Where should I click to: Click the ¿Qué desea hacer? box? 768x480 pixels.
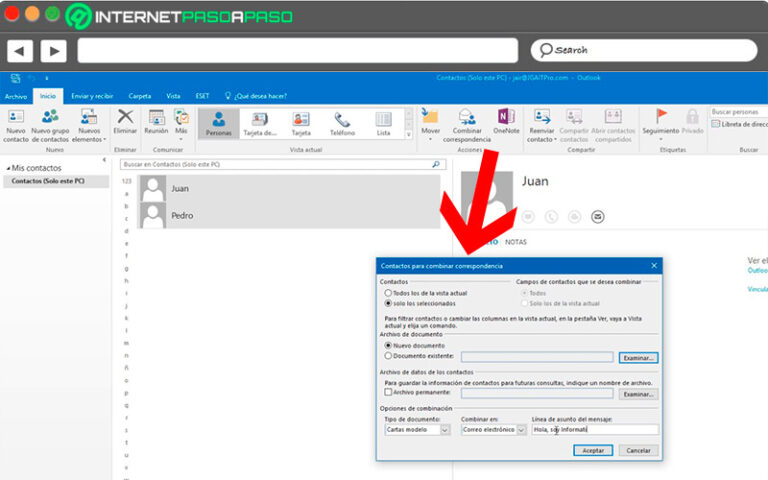256,96
